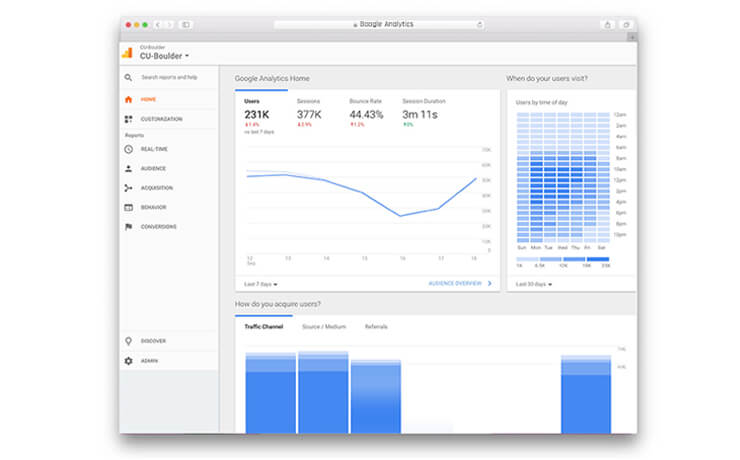Click the Home house icon
This screenshot has height=460, width=740.
(x=128, y=100)
